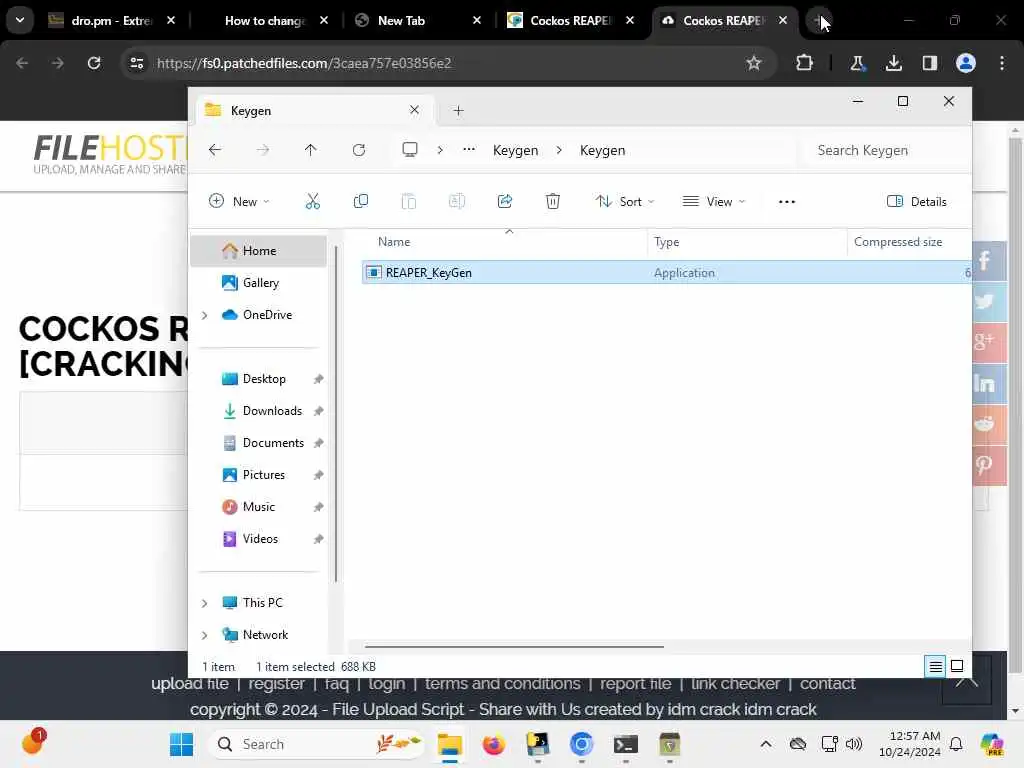
Task: Click the PC monitor icon in address bar
Action: coord(409,150)
